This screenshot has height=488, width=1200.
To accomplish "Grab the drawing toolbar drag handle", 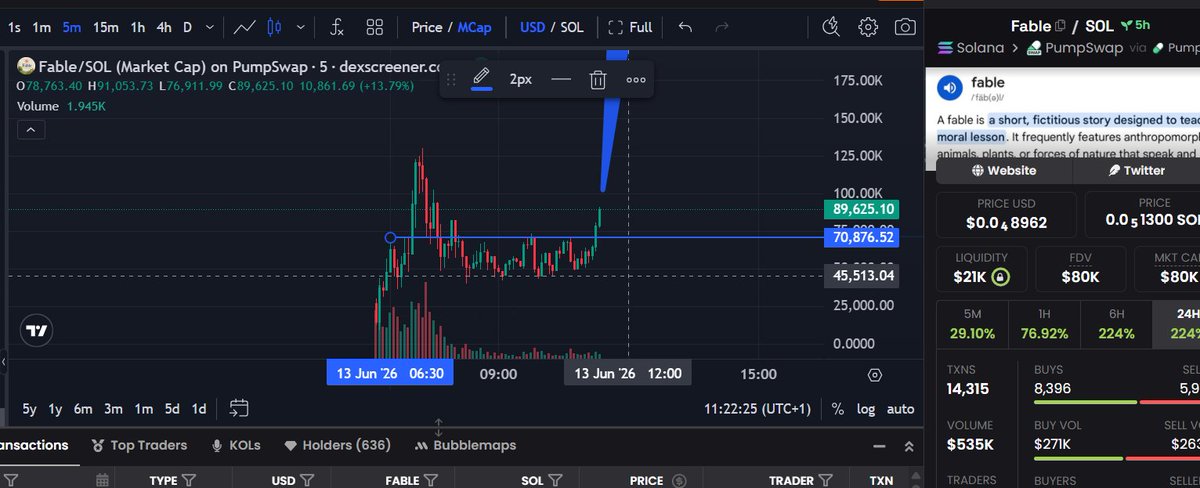I will (451, 79).
